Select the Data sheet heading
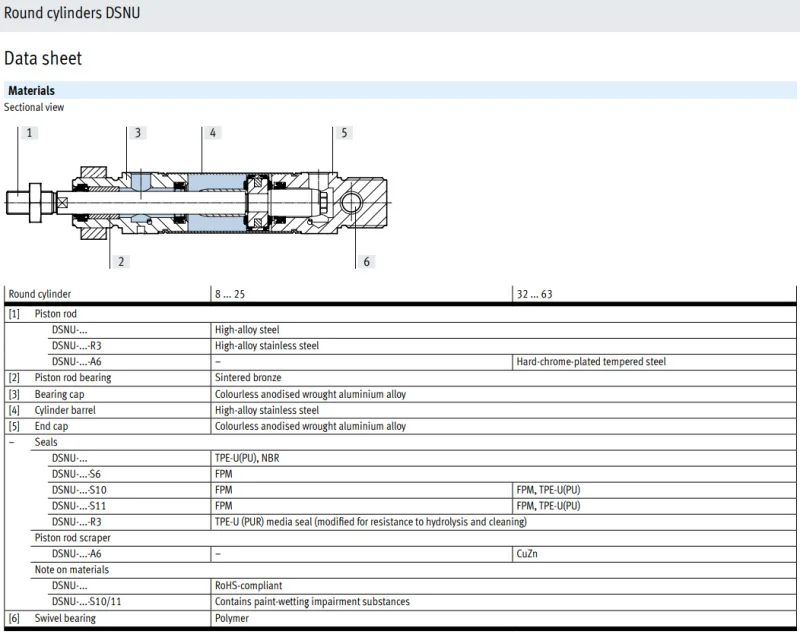800x634 pixels. pos(43,59)
